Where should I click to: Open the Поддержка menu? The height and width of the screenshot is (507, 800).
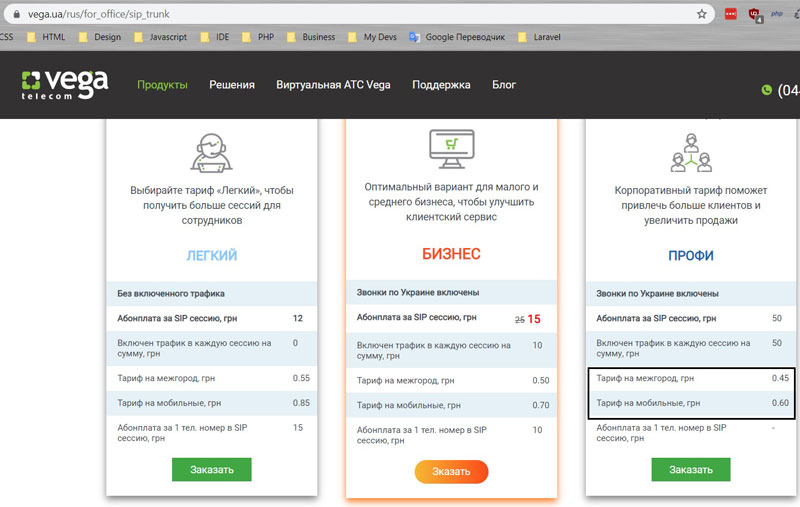pyautogui.click(x=441, y=85)
